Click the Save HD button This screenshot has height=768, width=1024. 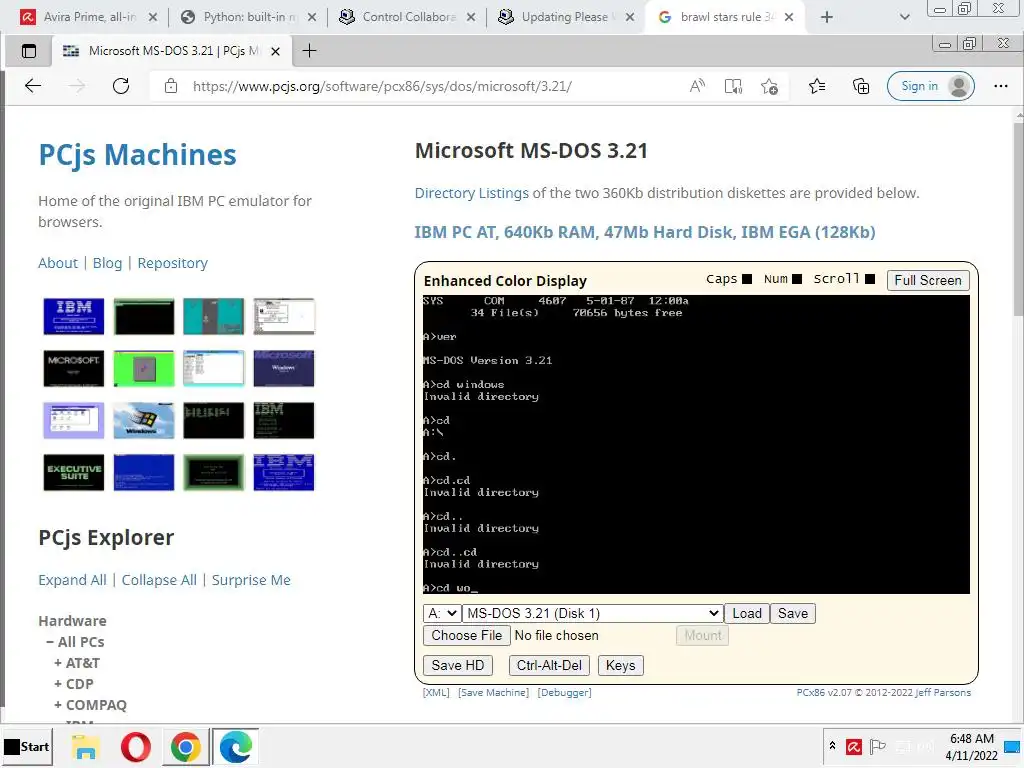(458, 665)
